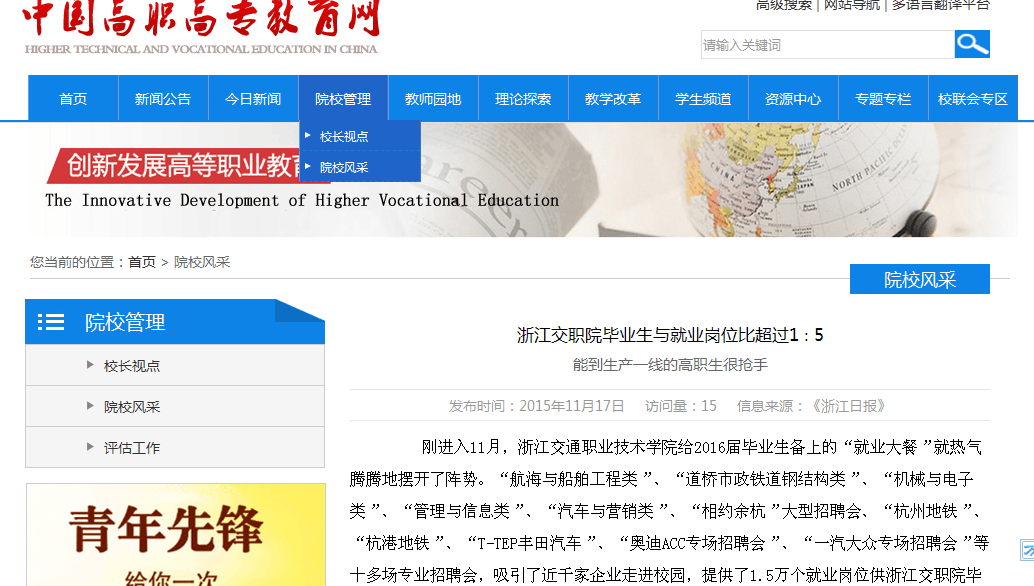
Task: Click the list icon beside 院校管理 sidebar header
Action: [51, 322]
